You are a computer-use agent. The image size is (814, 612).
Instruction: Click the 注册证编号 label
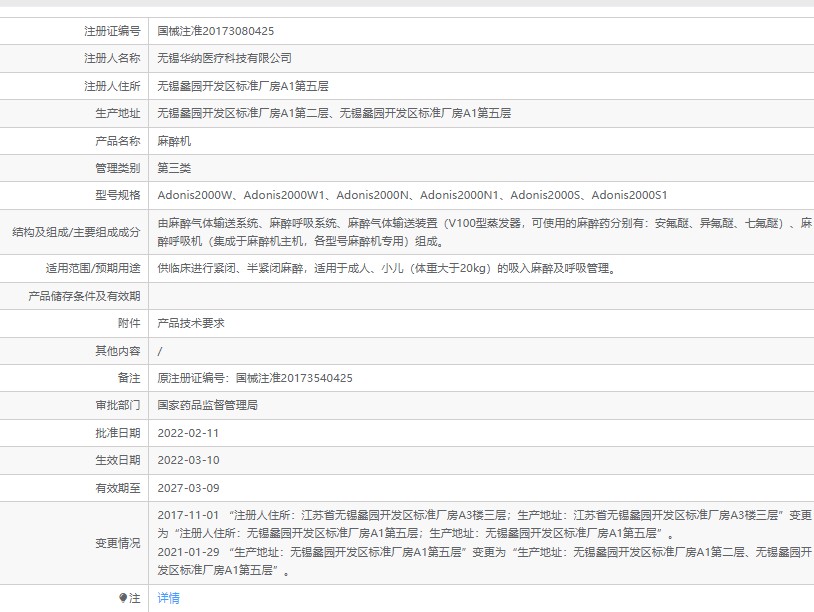click(x=112, y=31)
